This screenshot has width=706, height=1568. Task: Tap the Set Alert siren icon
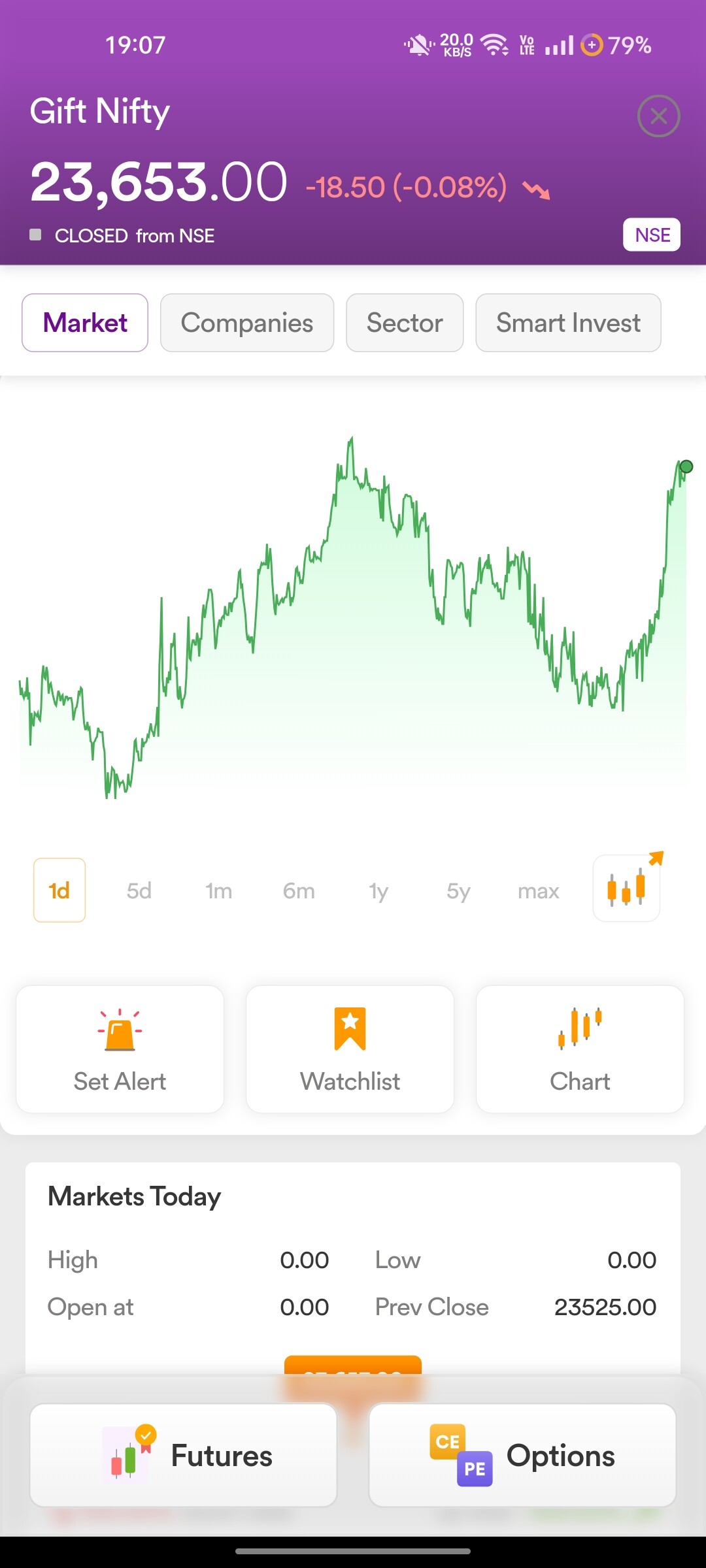pos(120,1030)
